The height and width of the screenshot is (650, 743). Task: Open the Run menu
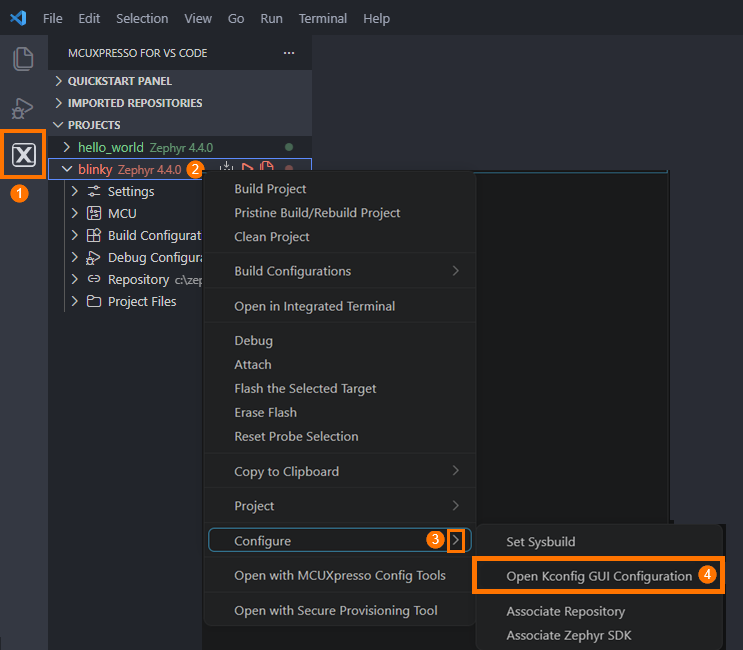[272, 18]
